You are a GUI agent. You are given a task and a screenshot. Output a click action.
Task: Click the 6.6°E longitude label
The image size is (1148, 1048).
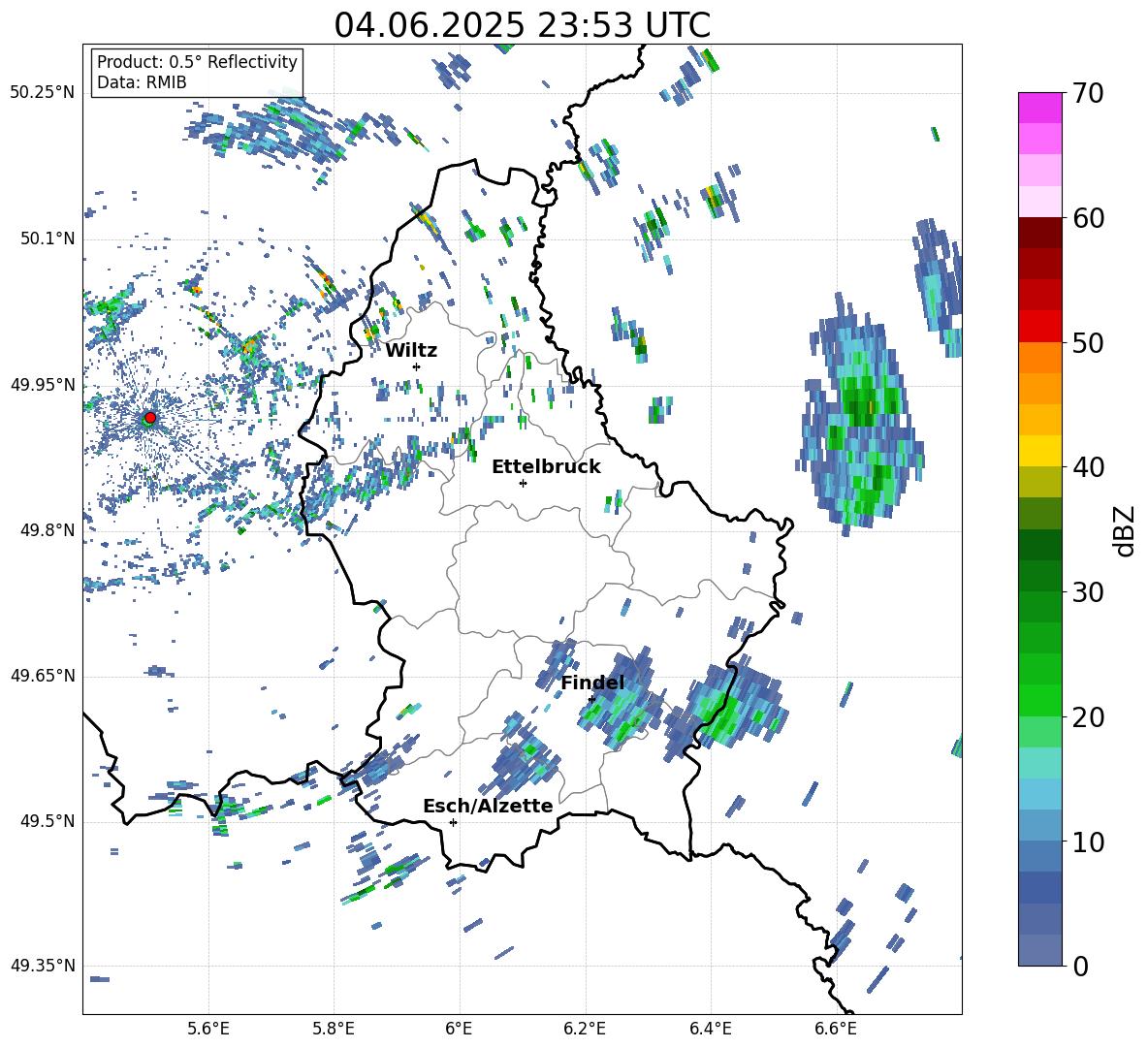[836, 1029]
